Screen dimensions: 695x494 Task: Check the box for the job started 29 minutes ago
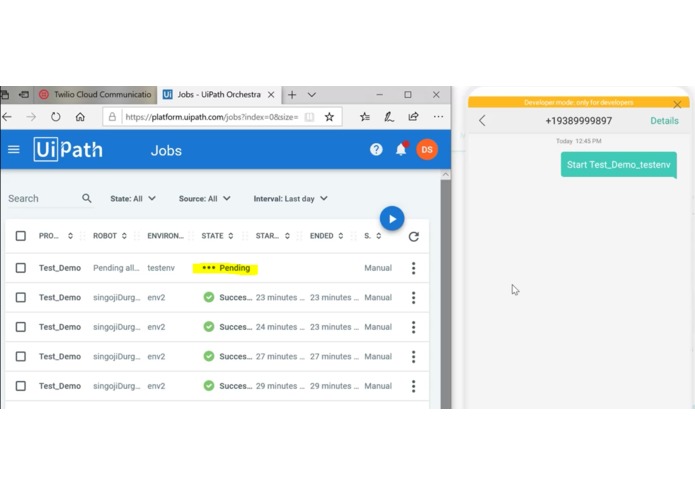click(20, 386)
